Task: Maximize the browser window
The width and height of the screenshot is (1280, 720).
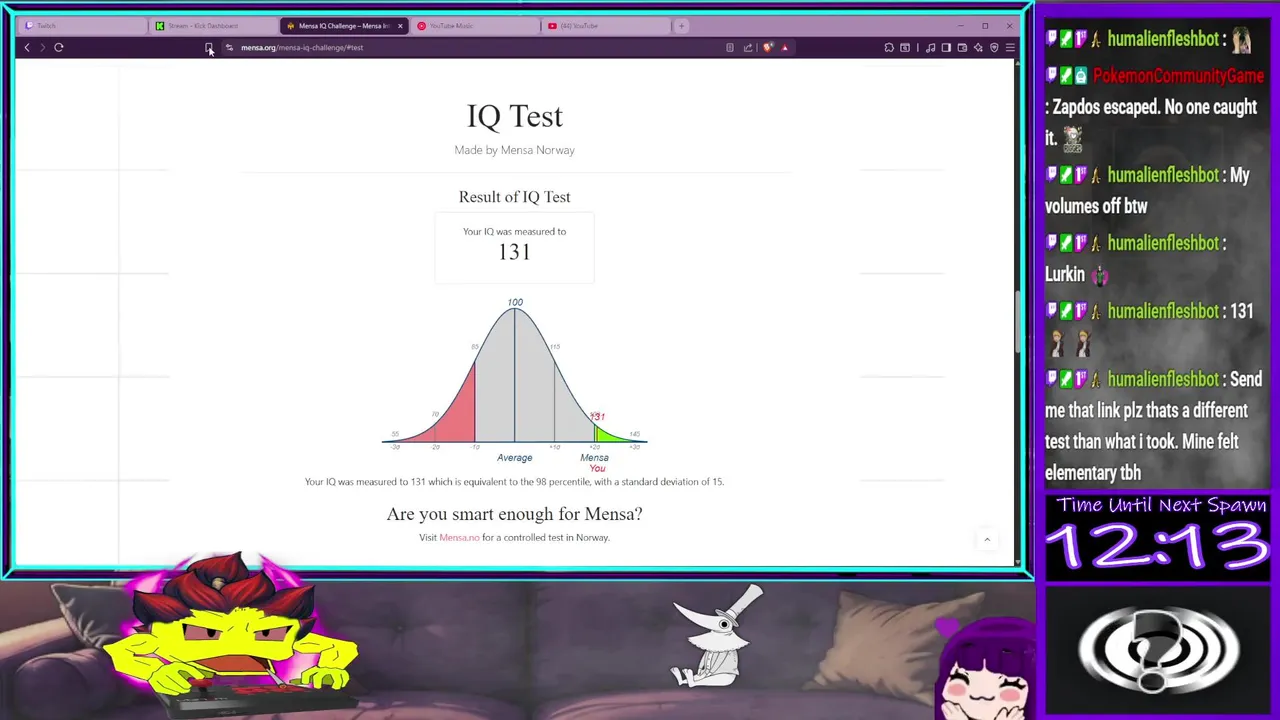Action: click(985, 26)
